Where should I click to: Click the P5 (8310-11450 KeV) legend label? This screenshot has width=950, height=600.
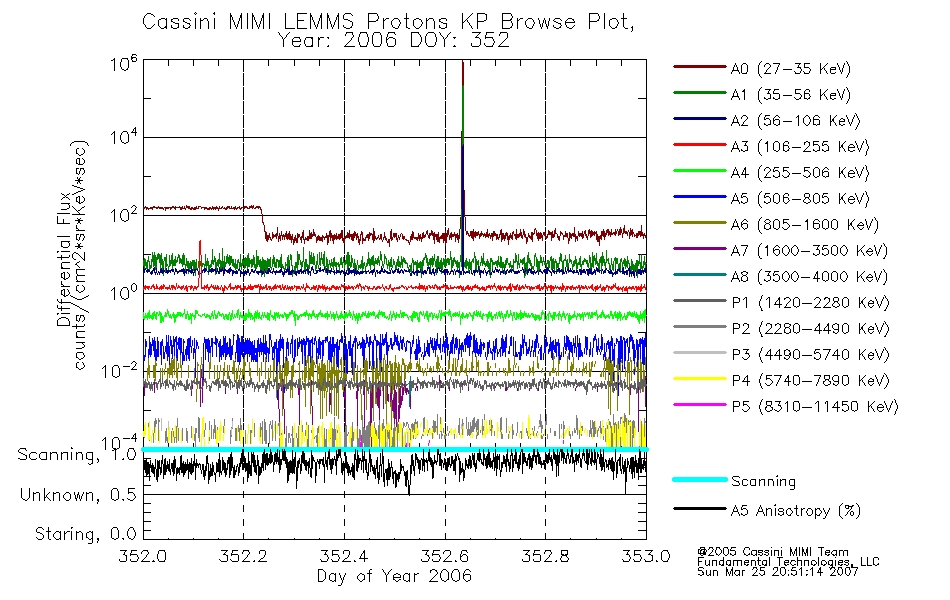tap(815, 407)
